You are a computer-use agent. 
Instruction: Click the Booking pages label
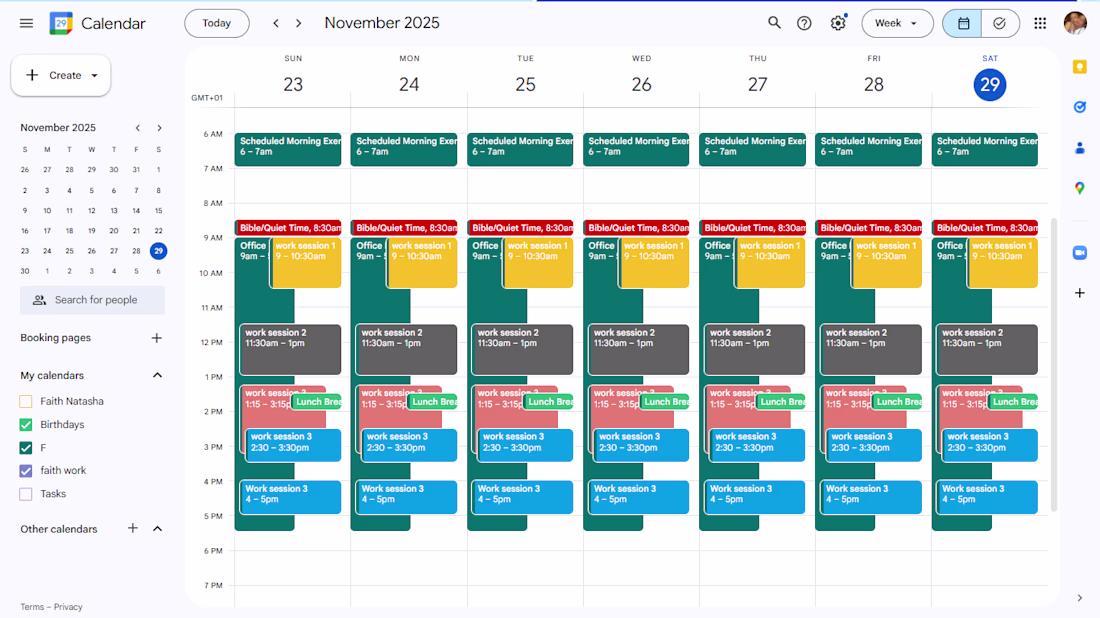[x=55, y=338]
